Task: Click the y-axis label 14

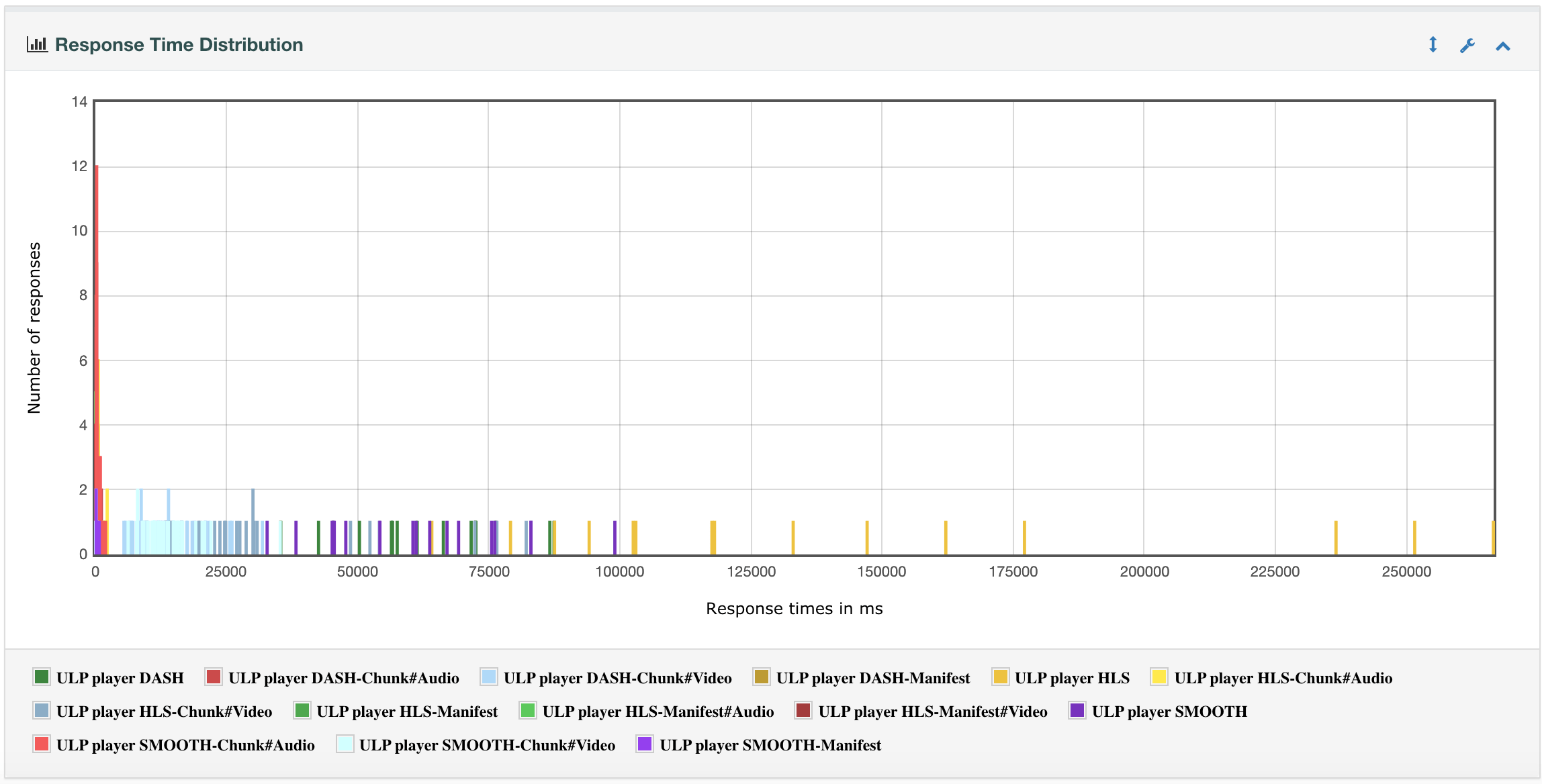Action: click(79, 102)
